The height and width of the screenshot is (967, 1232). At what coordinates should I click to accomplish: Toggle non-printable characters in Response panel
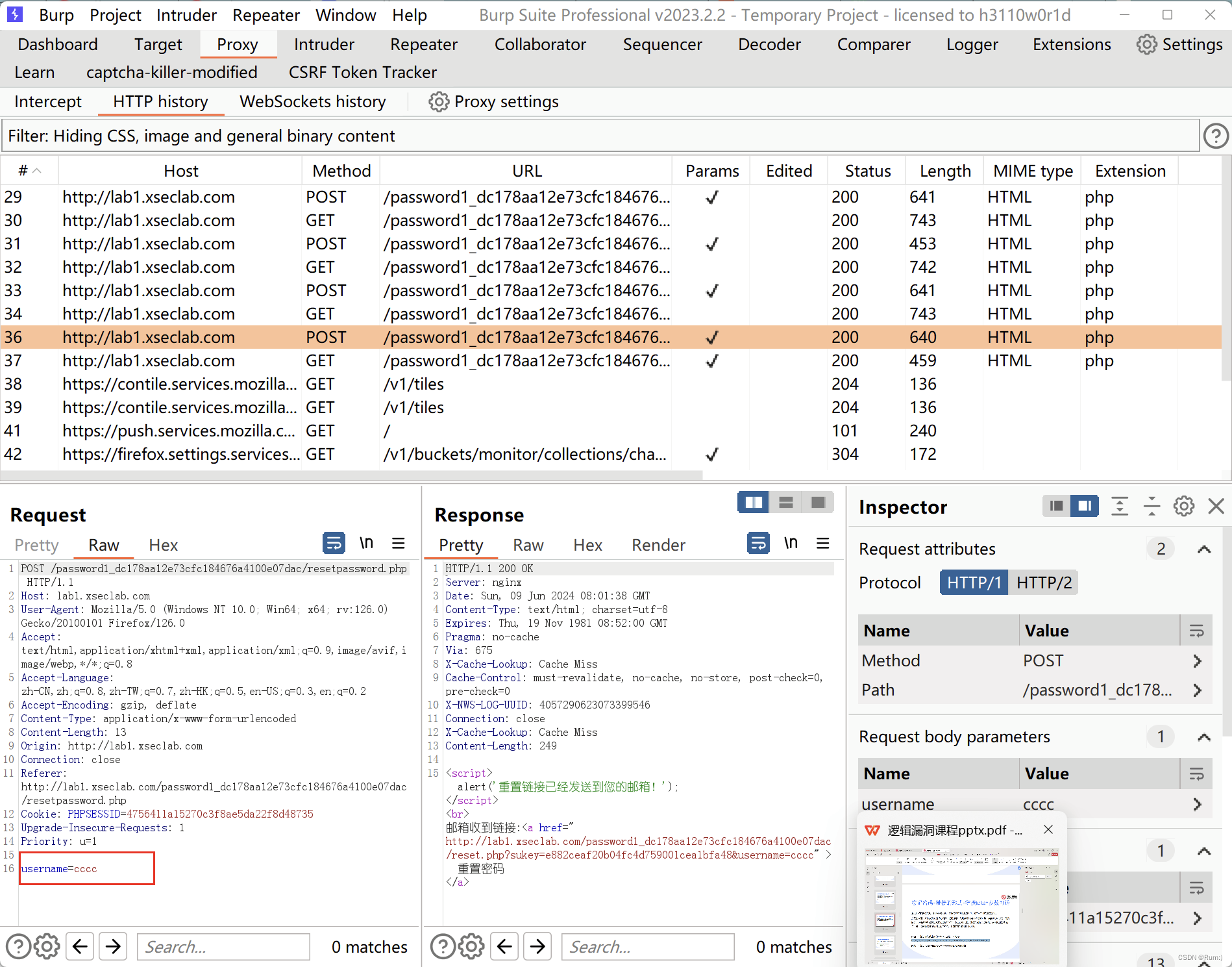pyautogui.click(x=791, y=543)
